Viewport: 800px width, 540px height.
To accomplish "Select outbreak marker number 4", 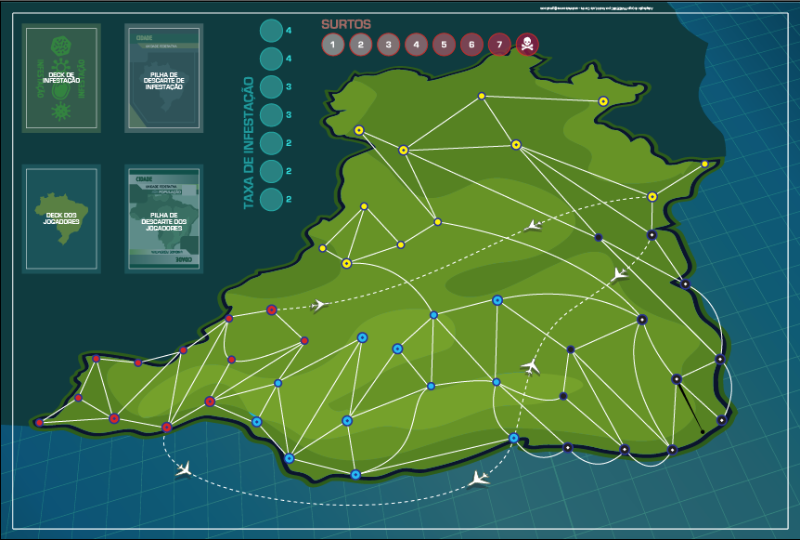I will pos(416,44).
